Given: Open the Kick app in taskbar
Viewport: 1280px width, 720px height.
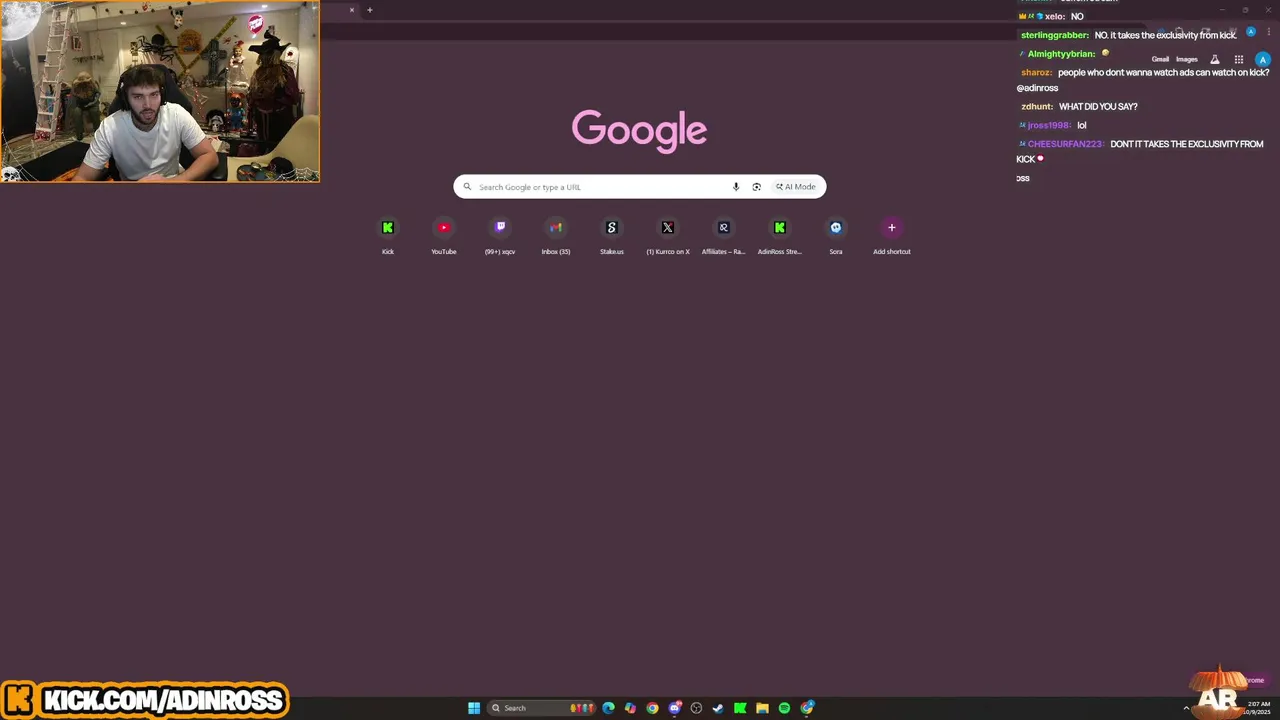Looking at the screenshot, I should (x=740, y=708).
